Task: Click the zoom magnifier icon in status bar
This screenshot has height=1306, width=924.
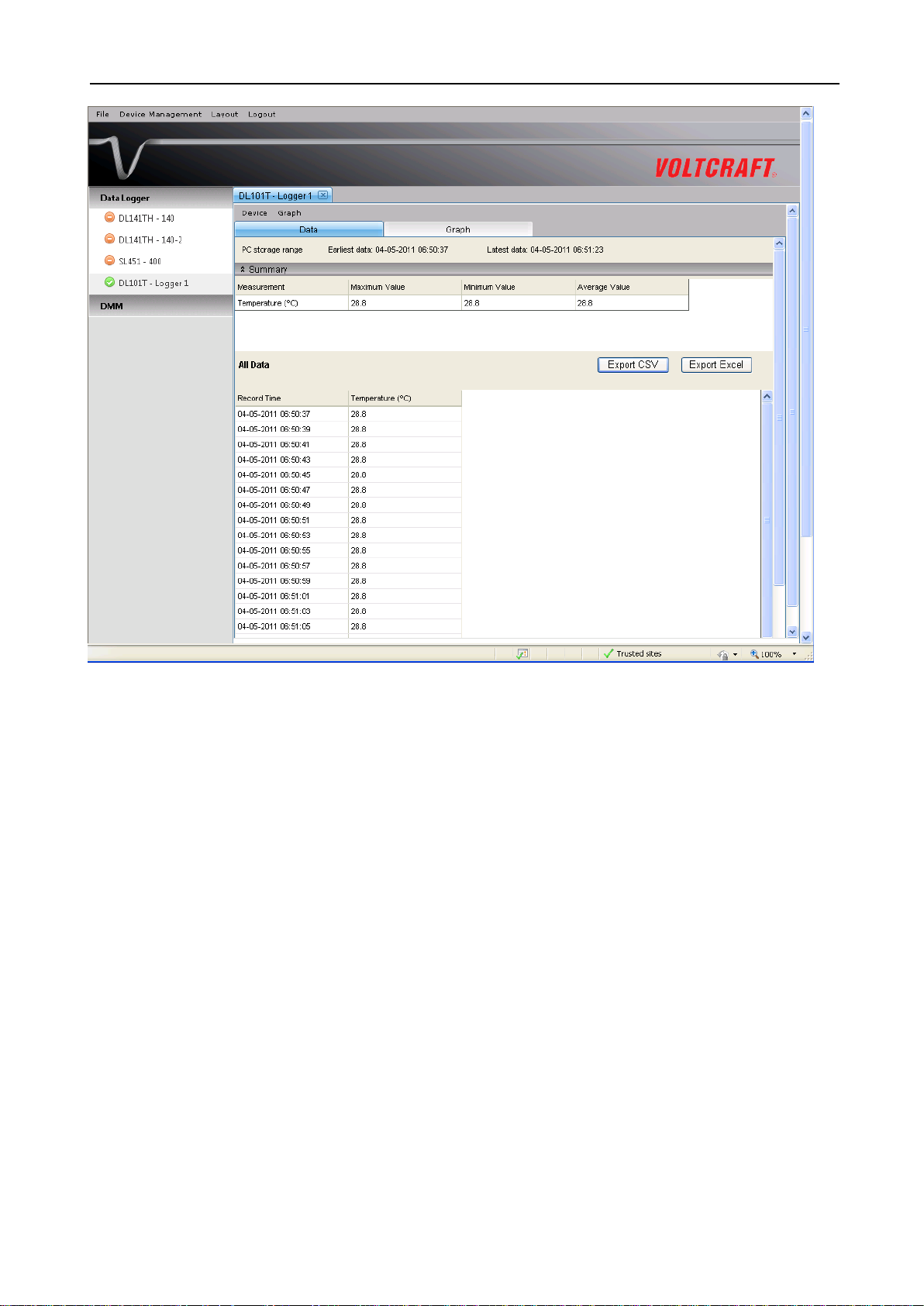Action: coord(754,654)
